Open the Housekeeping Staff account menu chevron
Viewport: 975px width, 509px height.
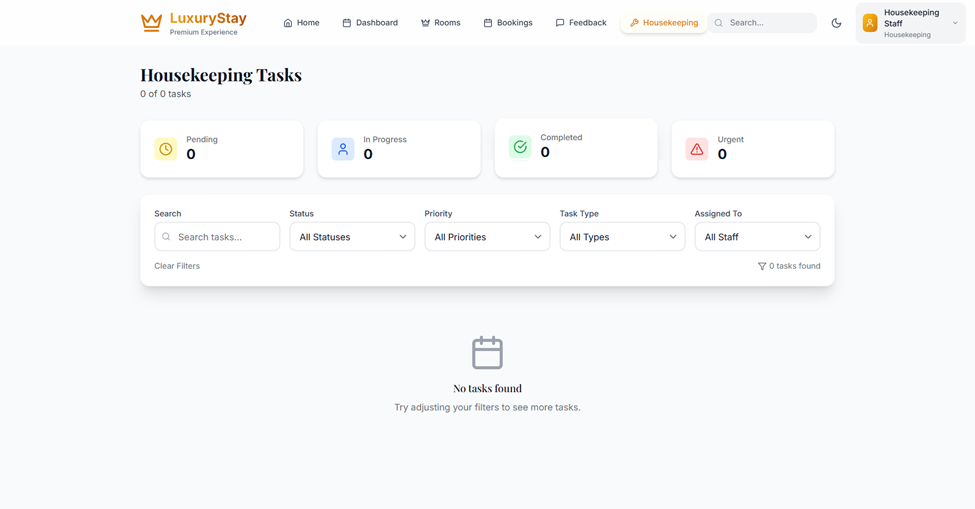955,23
